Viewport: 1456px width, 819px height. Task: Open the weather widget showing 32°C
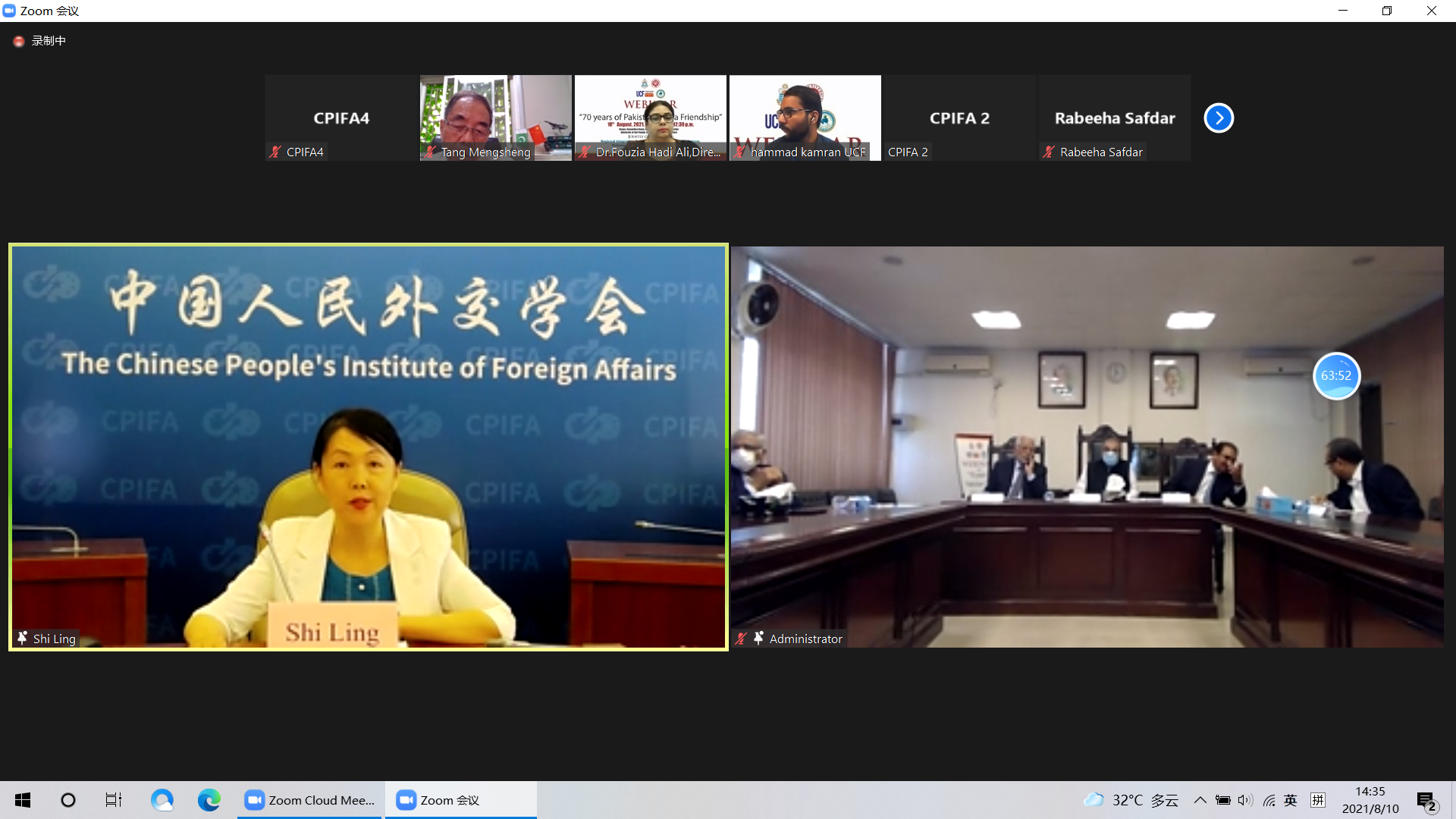[1130, 800]
